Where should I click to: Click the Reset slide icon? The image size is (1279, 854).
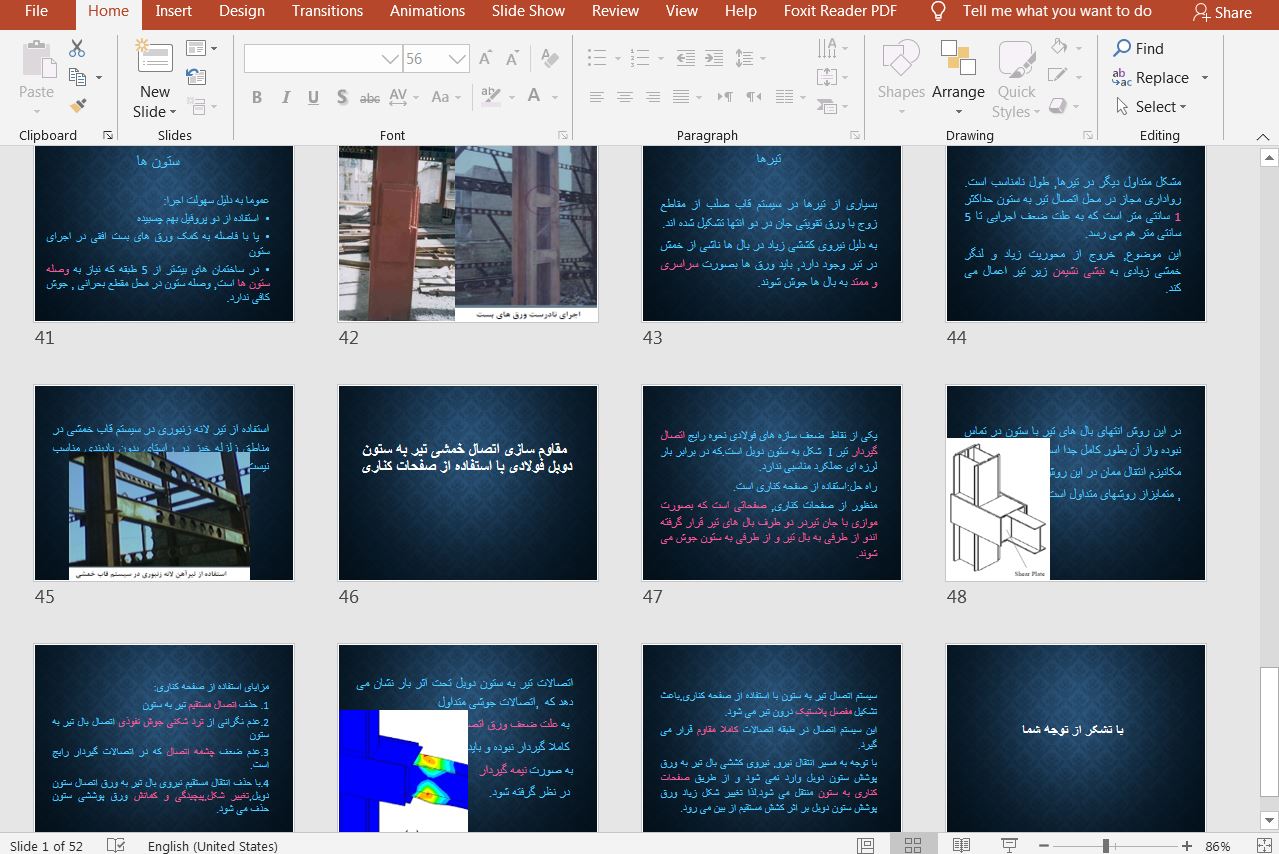[196, 77]
